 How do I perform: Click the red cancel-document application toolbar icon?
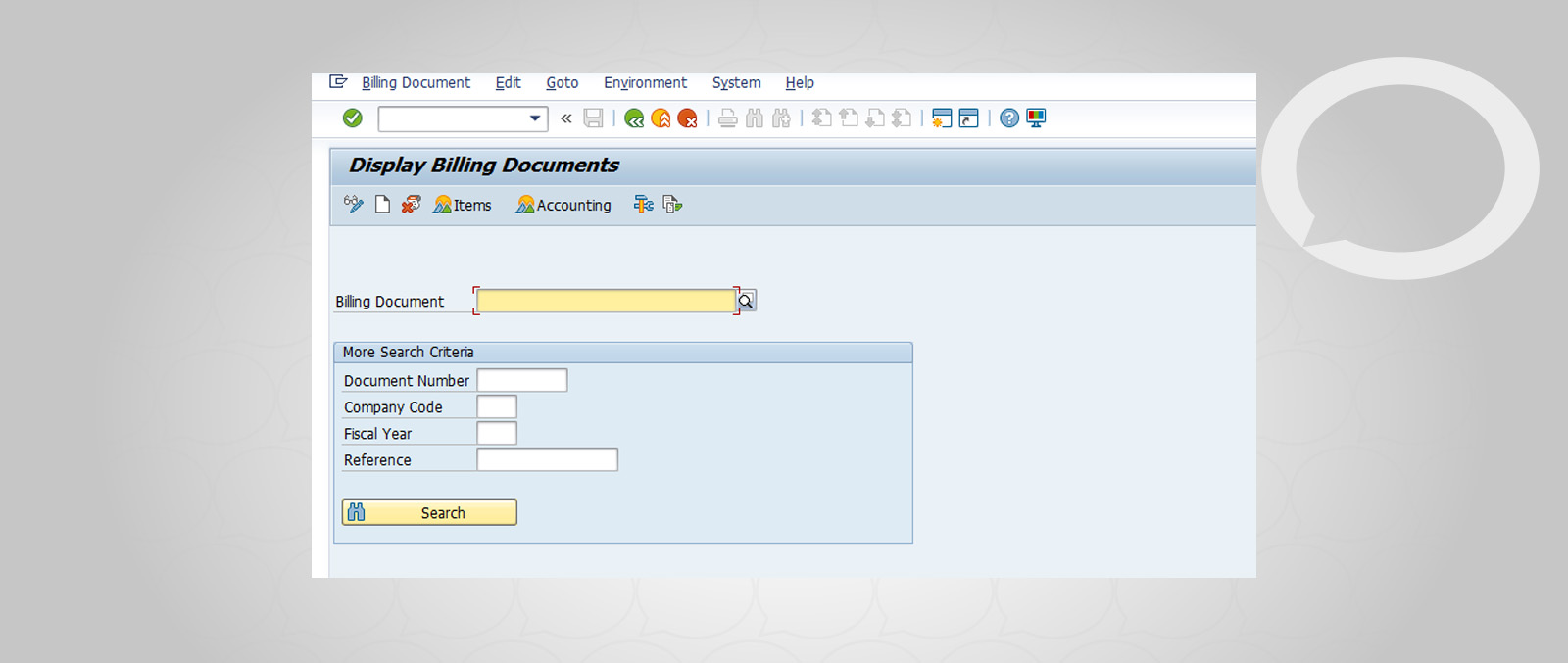click(411, 204)
